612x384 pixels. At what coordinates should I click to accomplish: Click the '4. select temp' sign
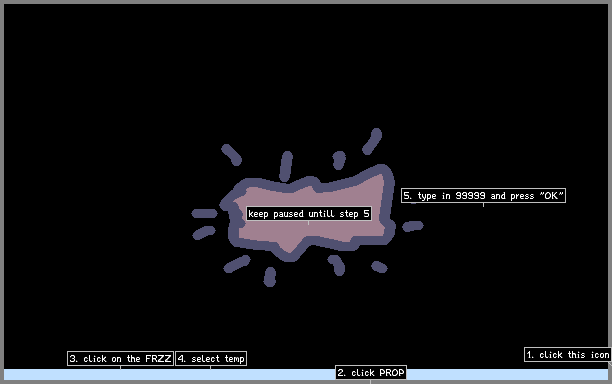(x=211, y=359)
